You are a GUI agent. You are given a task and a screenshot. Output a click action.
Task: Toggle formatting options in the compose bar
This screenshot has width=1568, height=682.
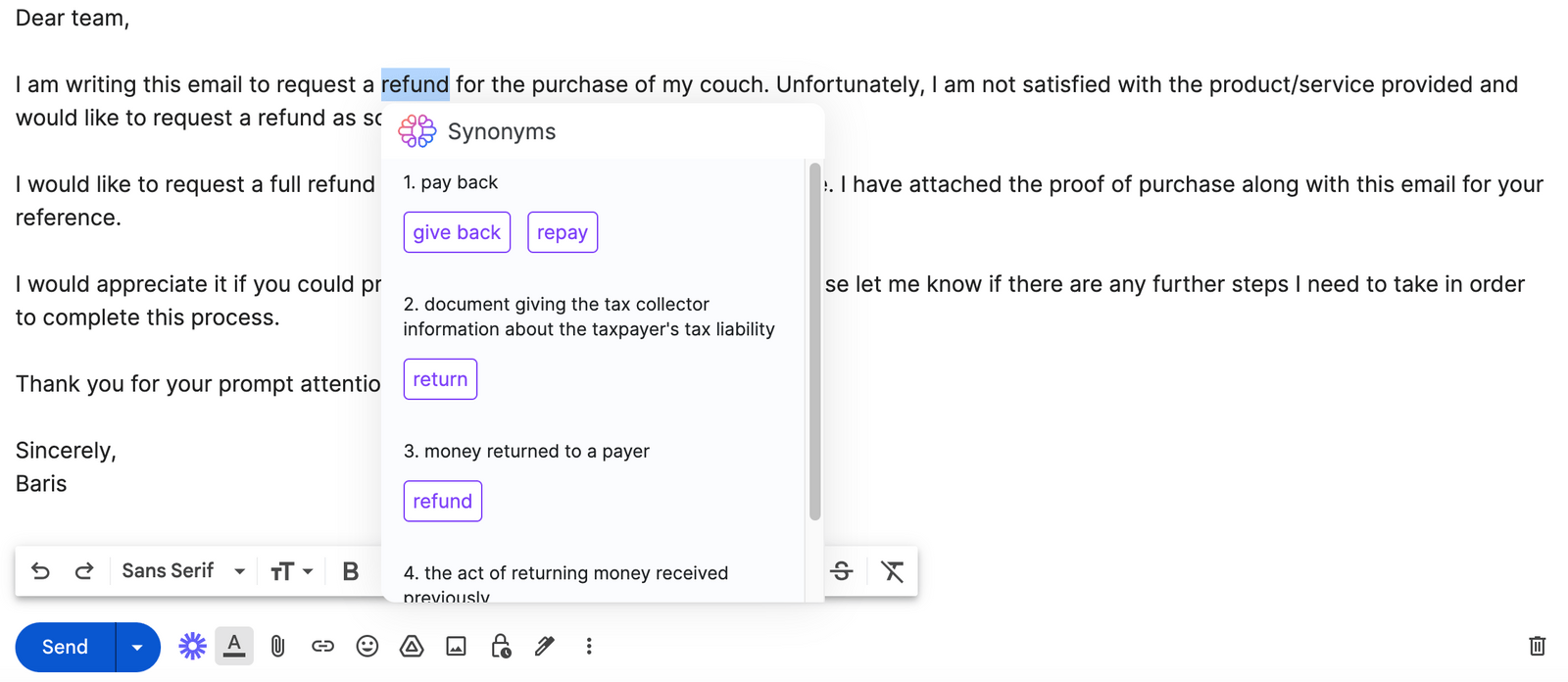click(x=234, y=646)
